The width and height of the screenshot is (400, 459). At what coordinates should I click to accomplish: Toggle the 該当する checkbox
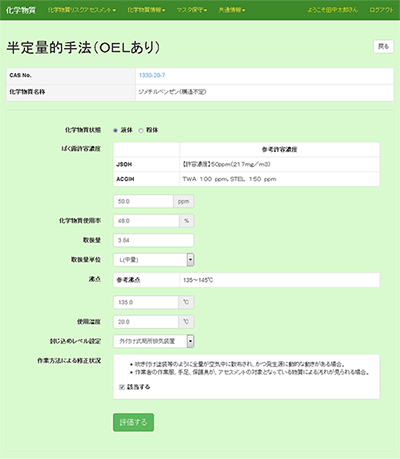pyautogui.click(x=122, y=387)
